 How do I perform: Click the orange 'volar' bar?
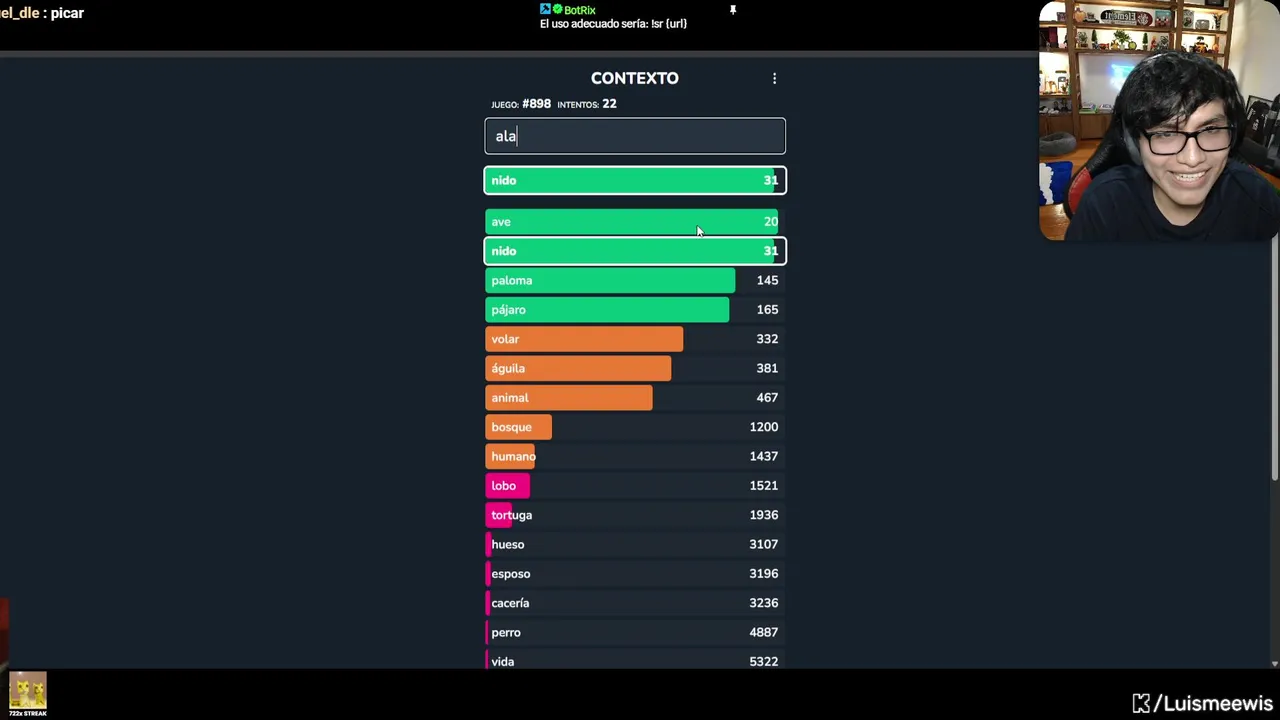click(584, 339)
